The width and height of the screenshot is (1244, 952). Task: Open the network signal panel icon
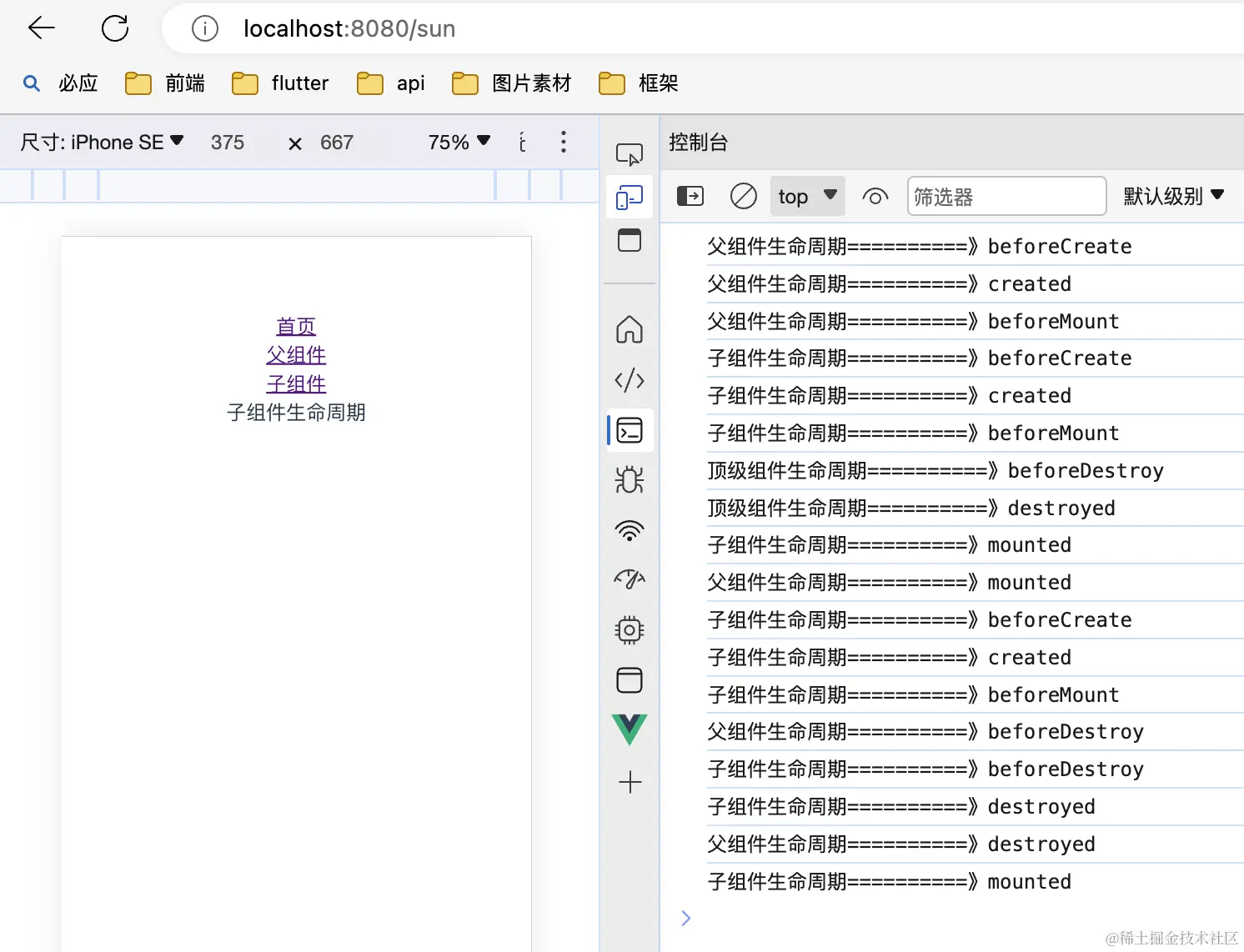[629, 529]
